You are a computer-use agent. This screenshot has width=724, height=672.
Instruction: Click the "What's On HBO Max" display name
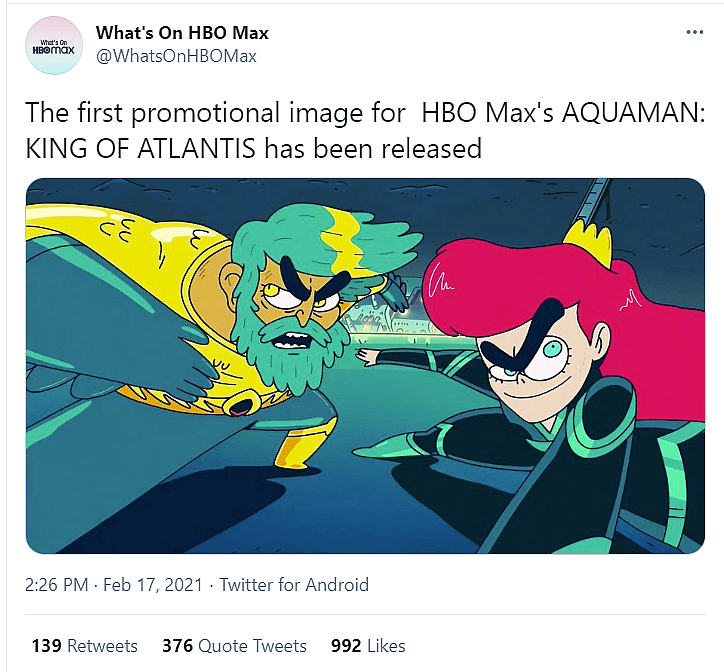click(182, 33)
